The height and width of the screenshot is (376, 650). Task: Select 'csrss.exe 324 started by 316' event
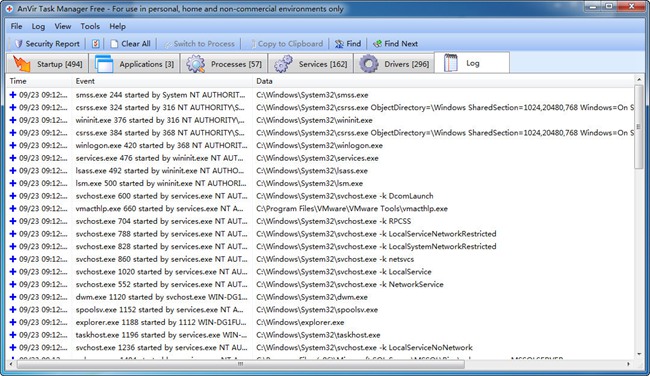(x=160, y=107)
